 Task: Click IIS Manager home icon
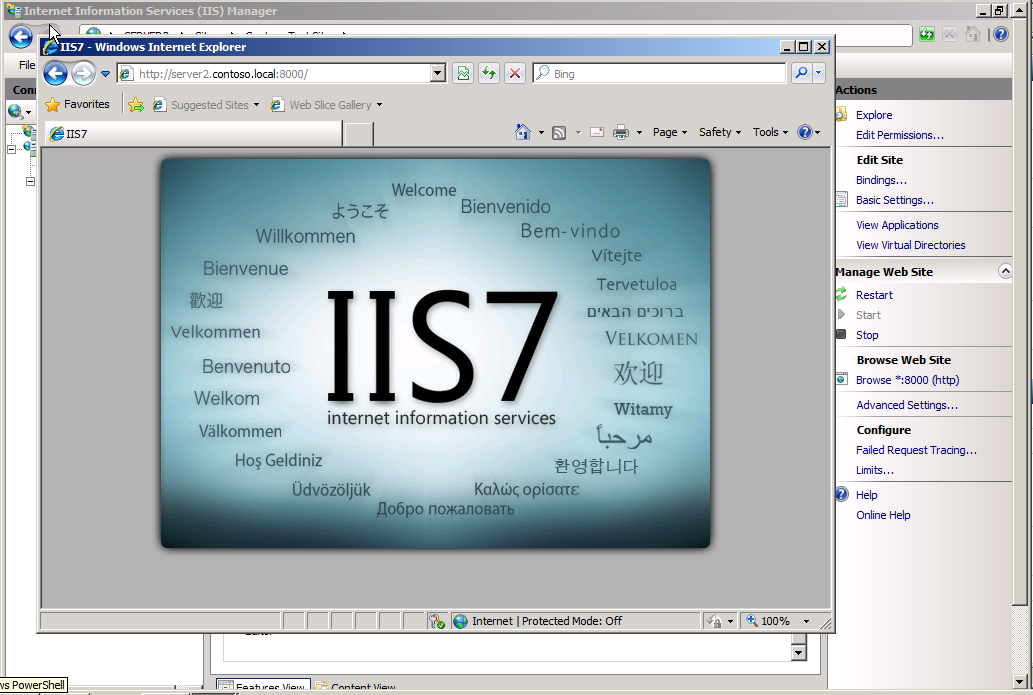(x=972, y=34)
